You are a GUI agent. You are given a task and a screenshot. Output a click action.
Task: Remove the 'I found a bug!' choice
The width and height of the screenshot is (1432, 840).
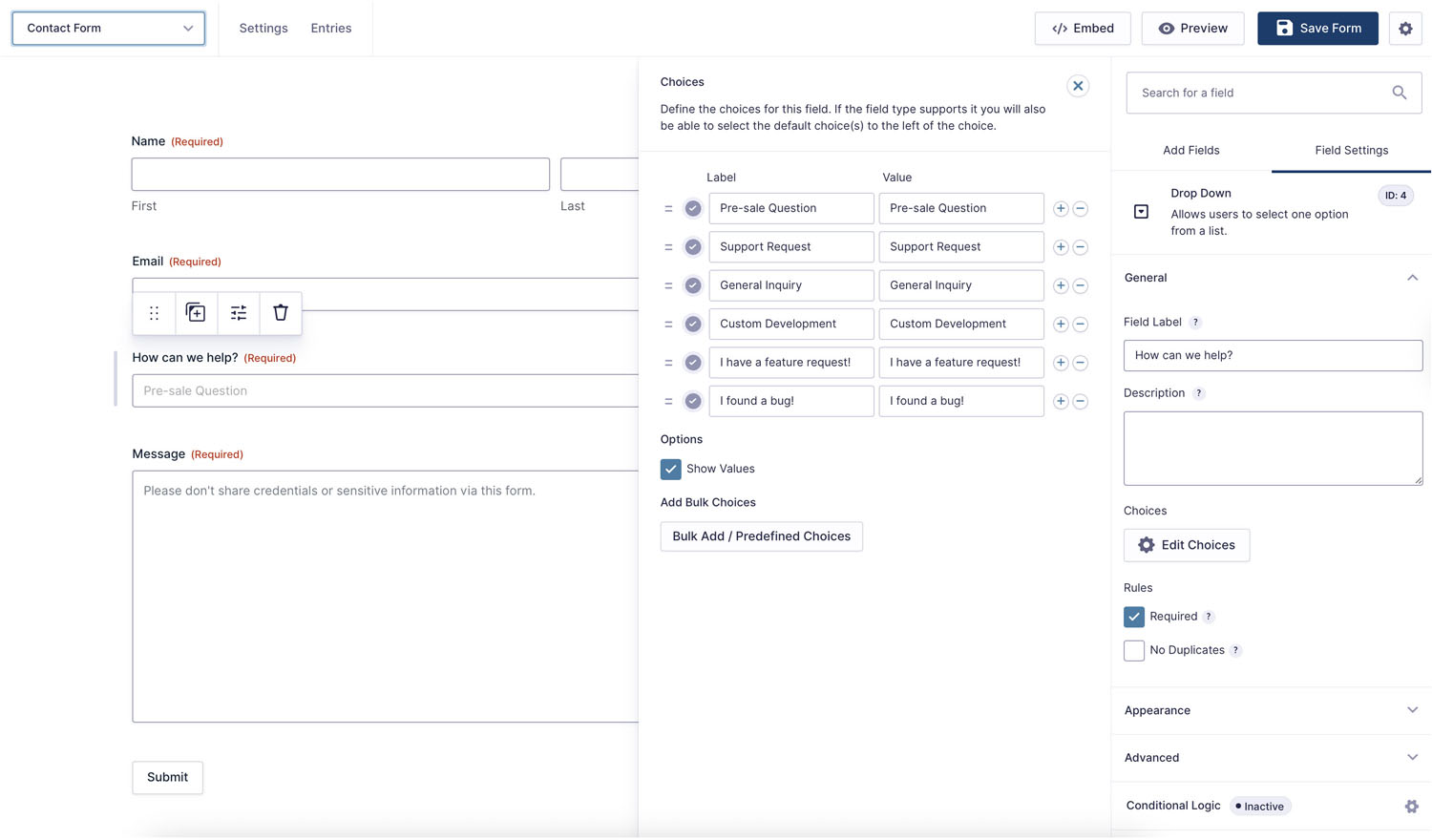[x=1081, y=402]
